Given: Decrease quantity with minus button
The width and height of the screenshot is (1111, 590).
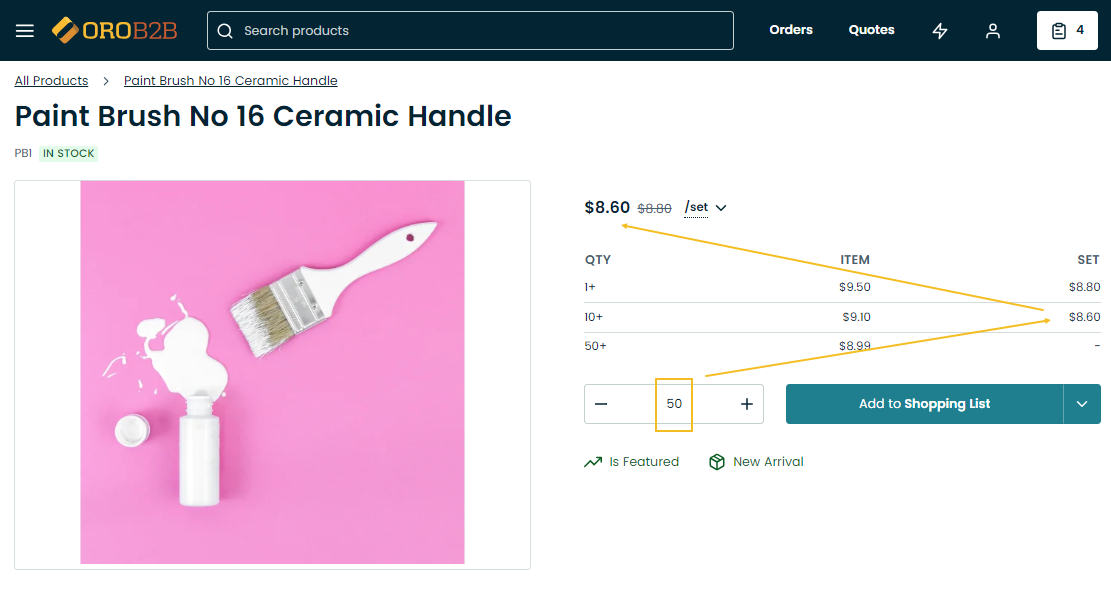Looking at the screenshot, I should [601, 404].
